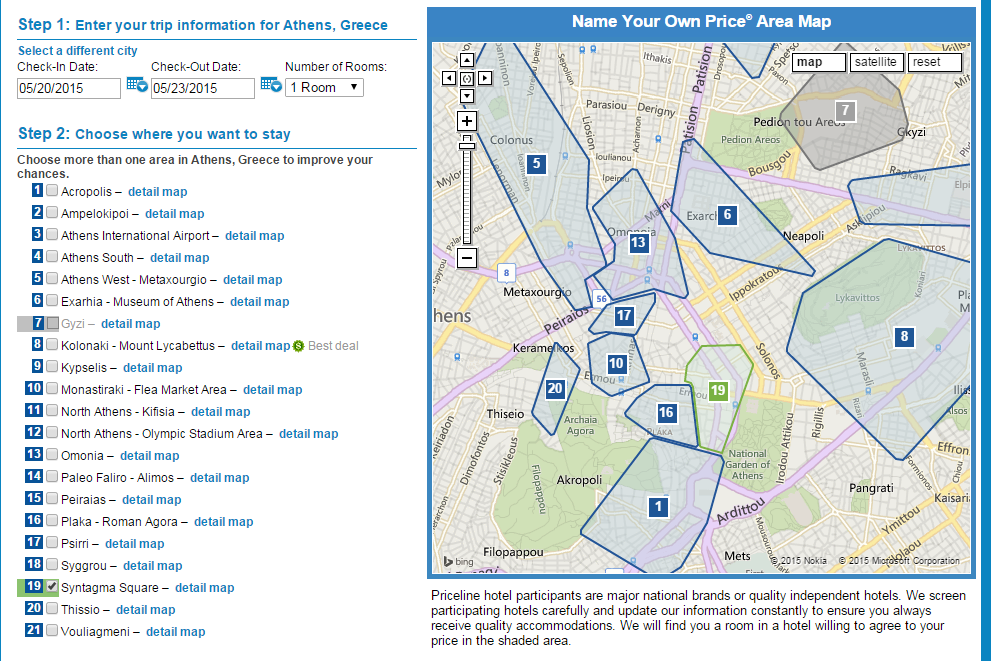Click area marker 16 on map
Screen dimensions: 991x661
click(x=666, y=413)
